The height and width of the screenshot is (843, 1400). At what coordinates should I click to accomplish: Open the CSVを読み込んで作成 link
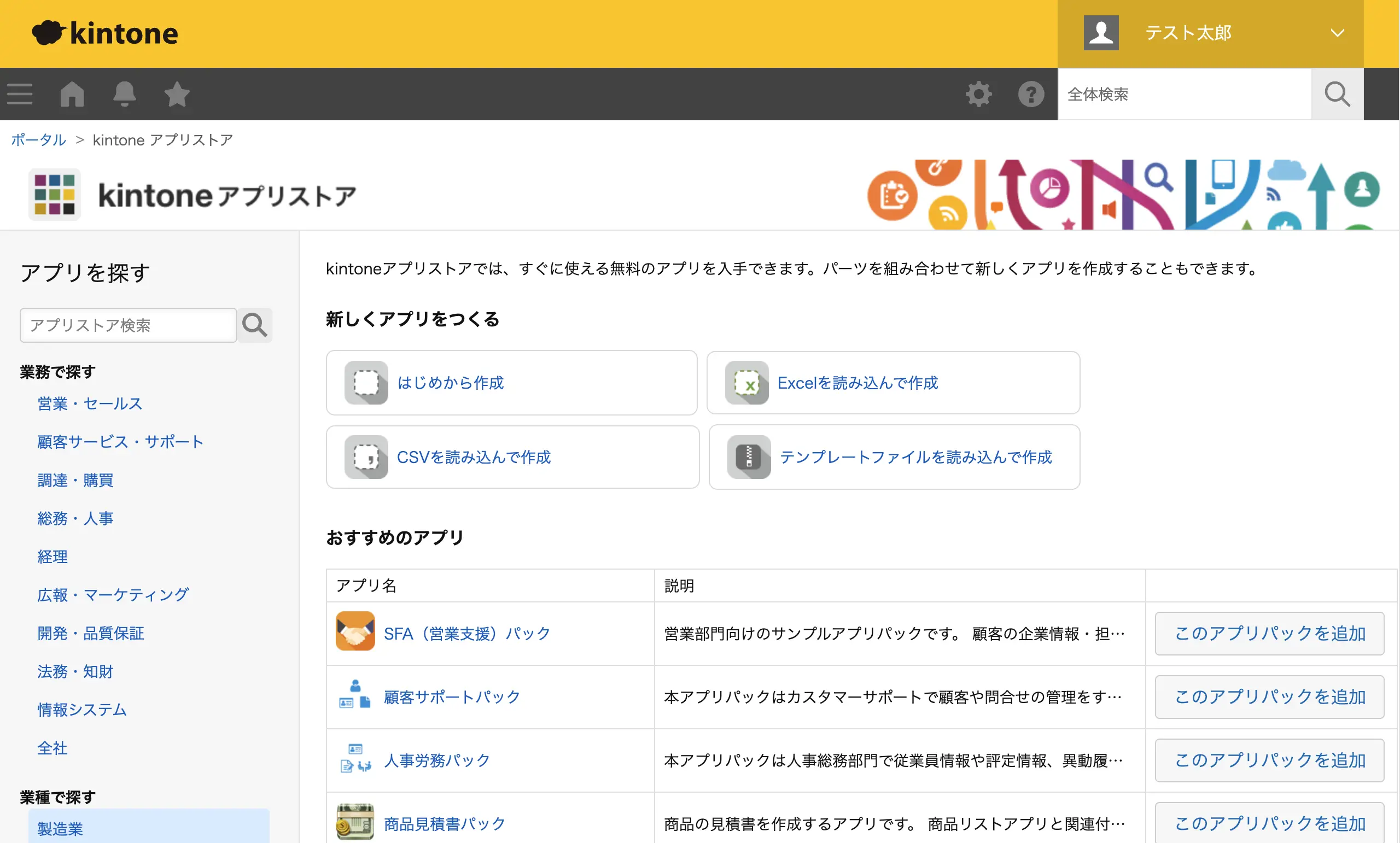pyautogui.click(x=474, y=456)
